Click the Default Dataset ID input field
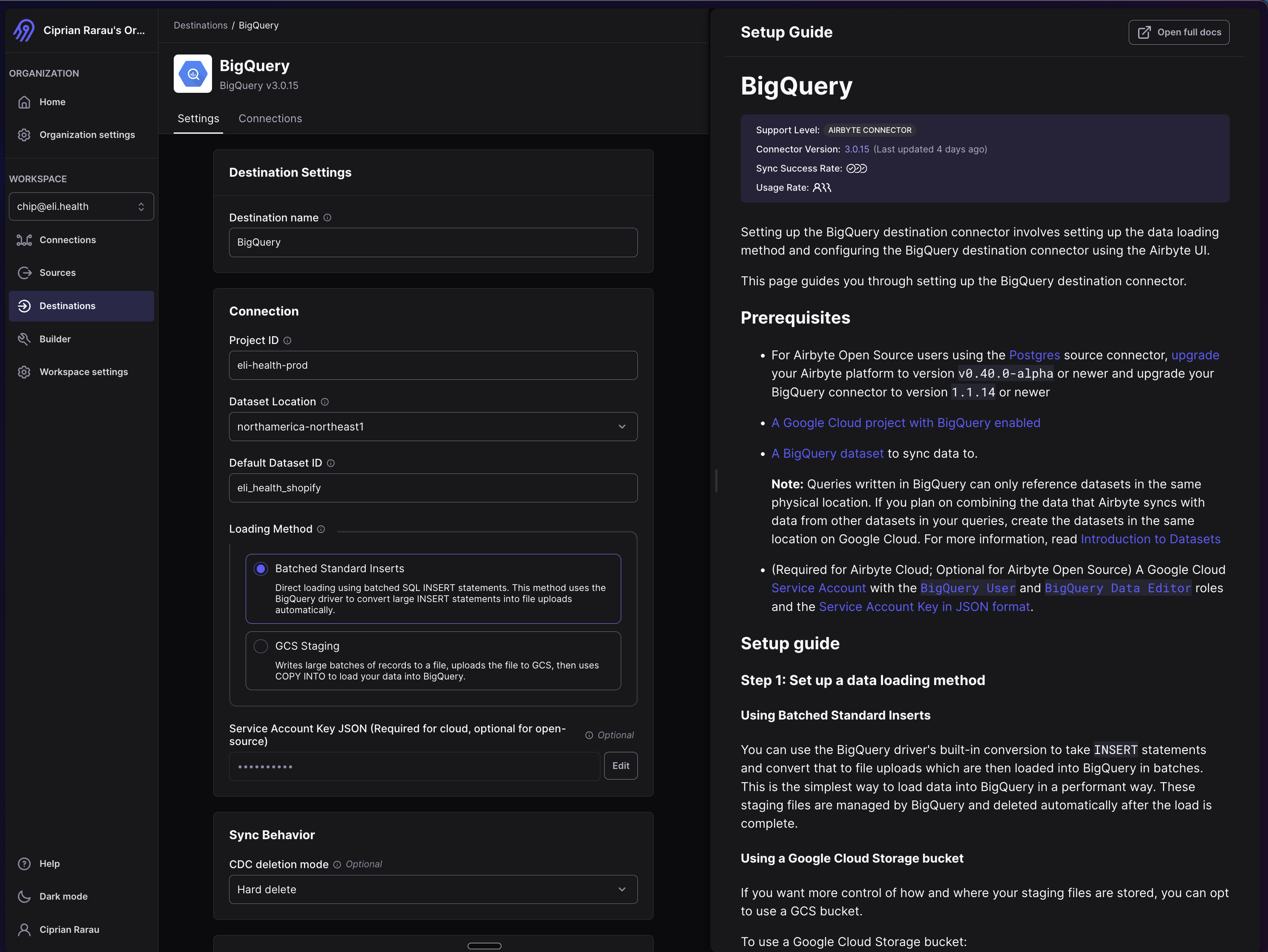 433,488
